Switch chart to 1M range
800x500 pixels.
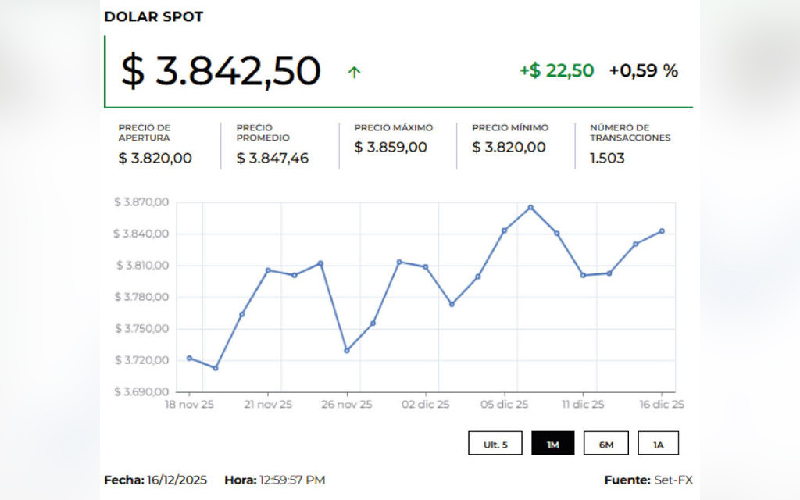click(552, 445)
